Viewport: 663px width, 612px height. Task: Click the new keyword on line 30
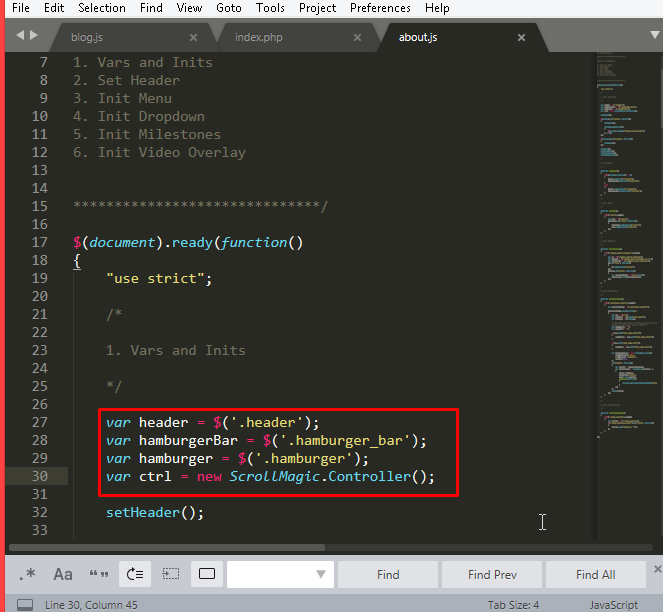coord(209,477)
